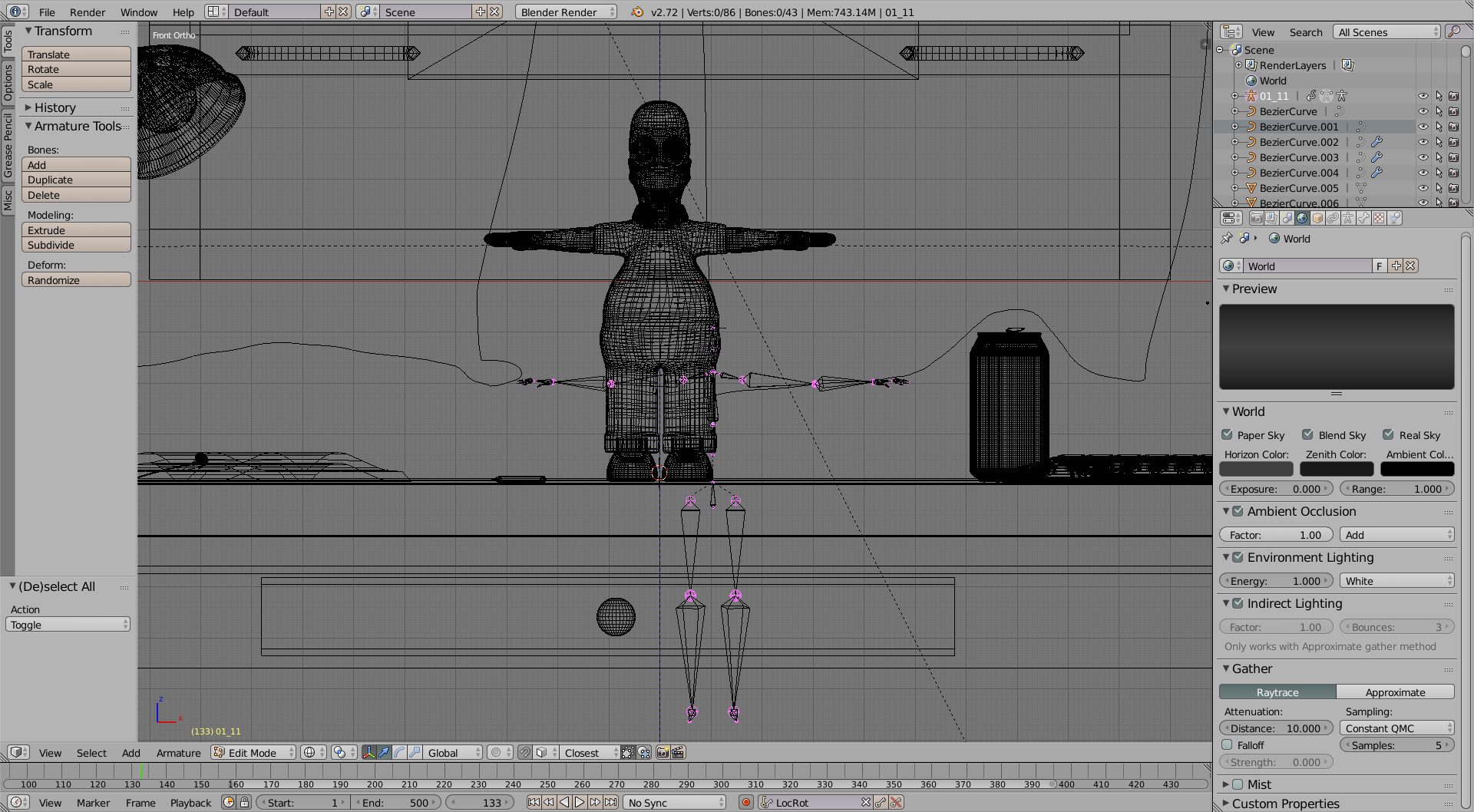Select the Approximate gather method
1474x812 pixels.
pos(1395,692)
